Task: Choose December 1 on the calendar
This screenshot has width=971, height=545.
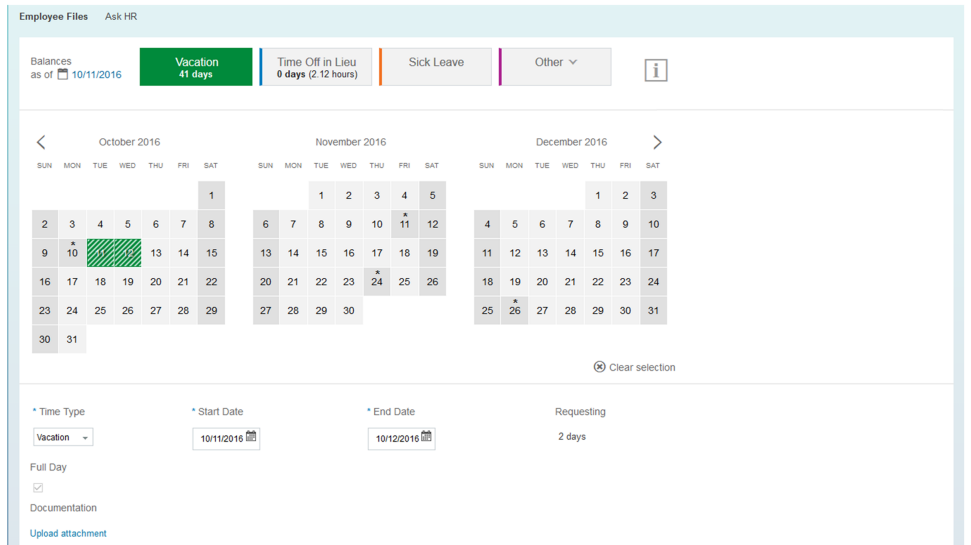Action: pos(598,196)
